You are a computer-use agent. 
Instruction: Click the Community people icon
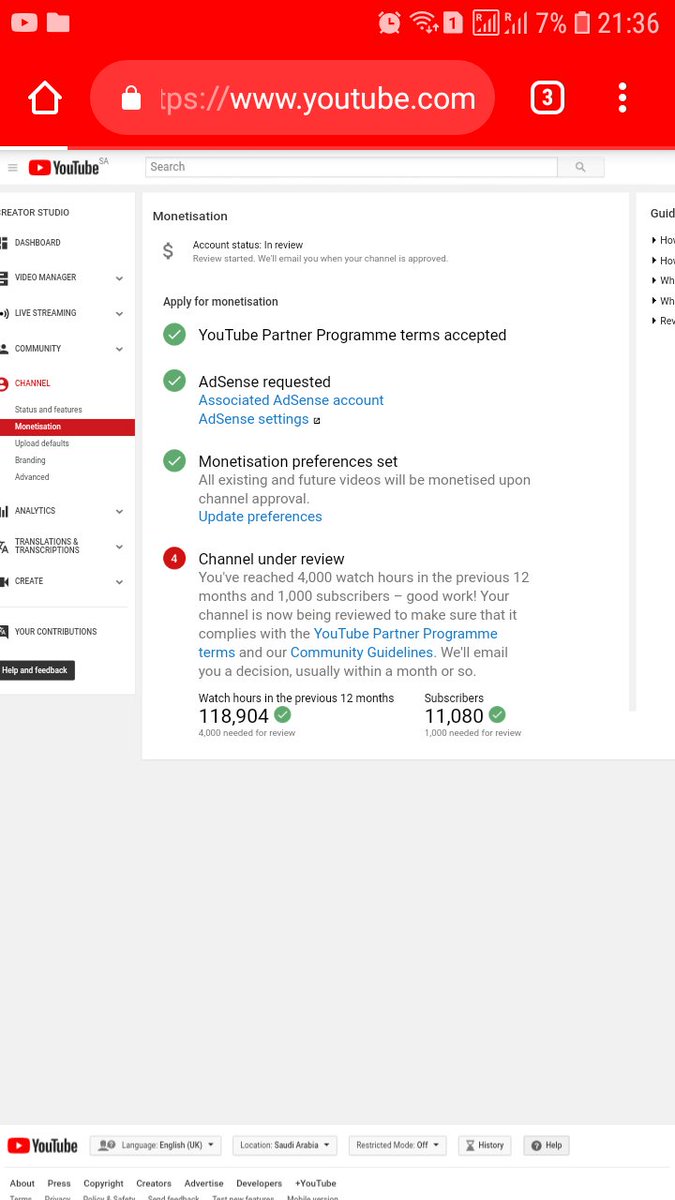[x=4, y=349]
